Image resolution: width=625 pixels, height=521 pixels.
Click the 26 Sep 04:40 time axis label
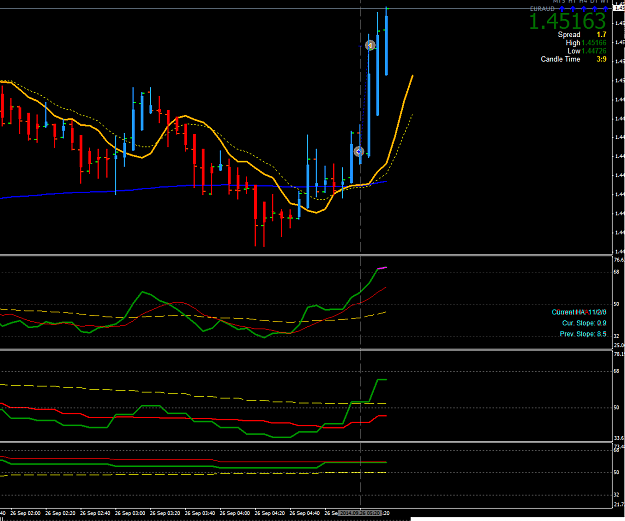pyautogui.click(x=305, y=513)
